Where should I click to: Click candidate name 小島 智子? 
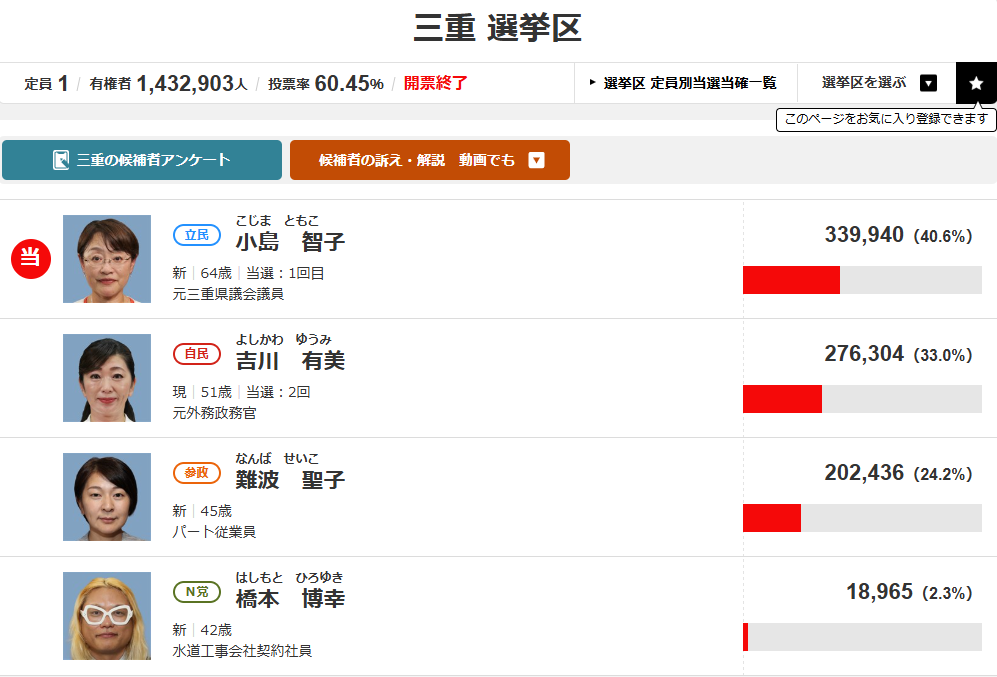[x=290, y=242]
